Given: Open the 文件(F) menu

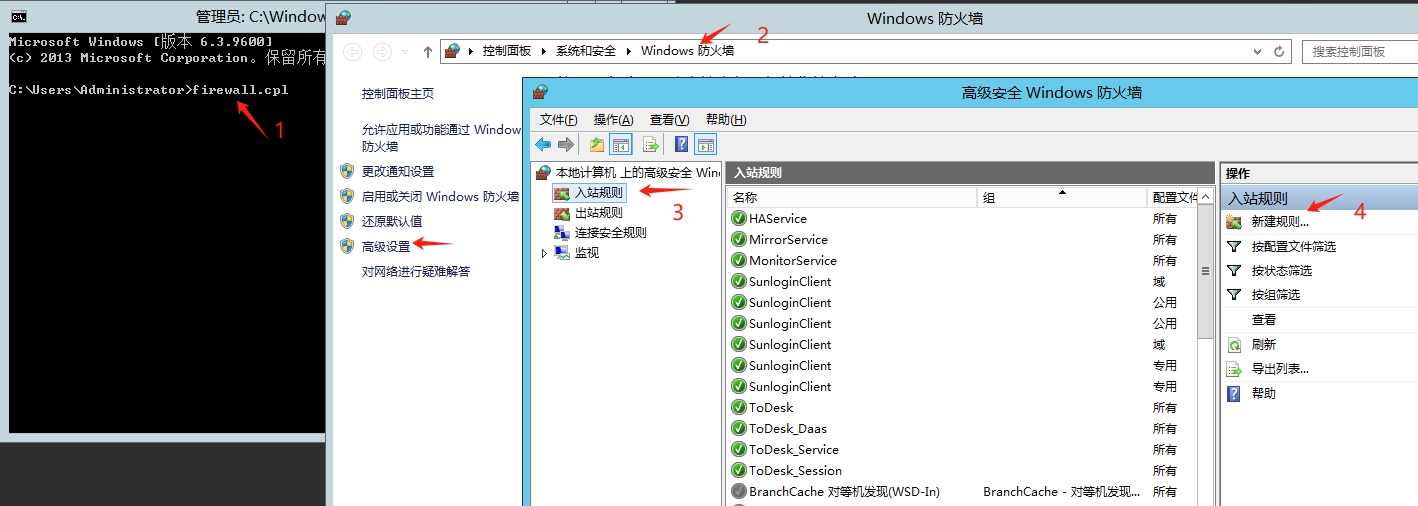Looking at the screenshot, I should tap(559, 119).
